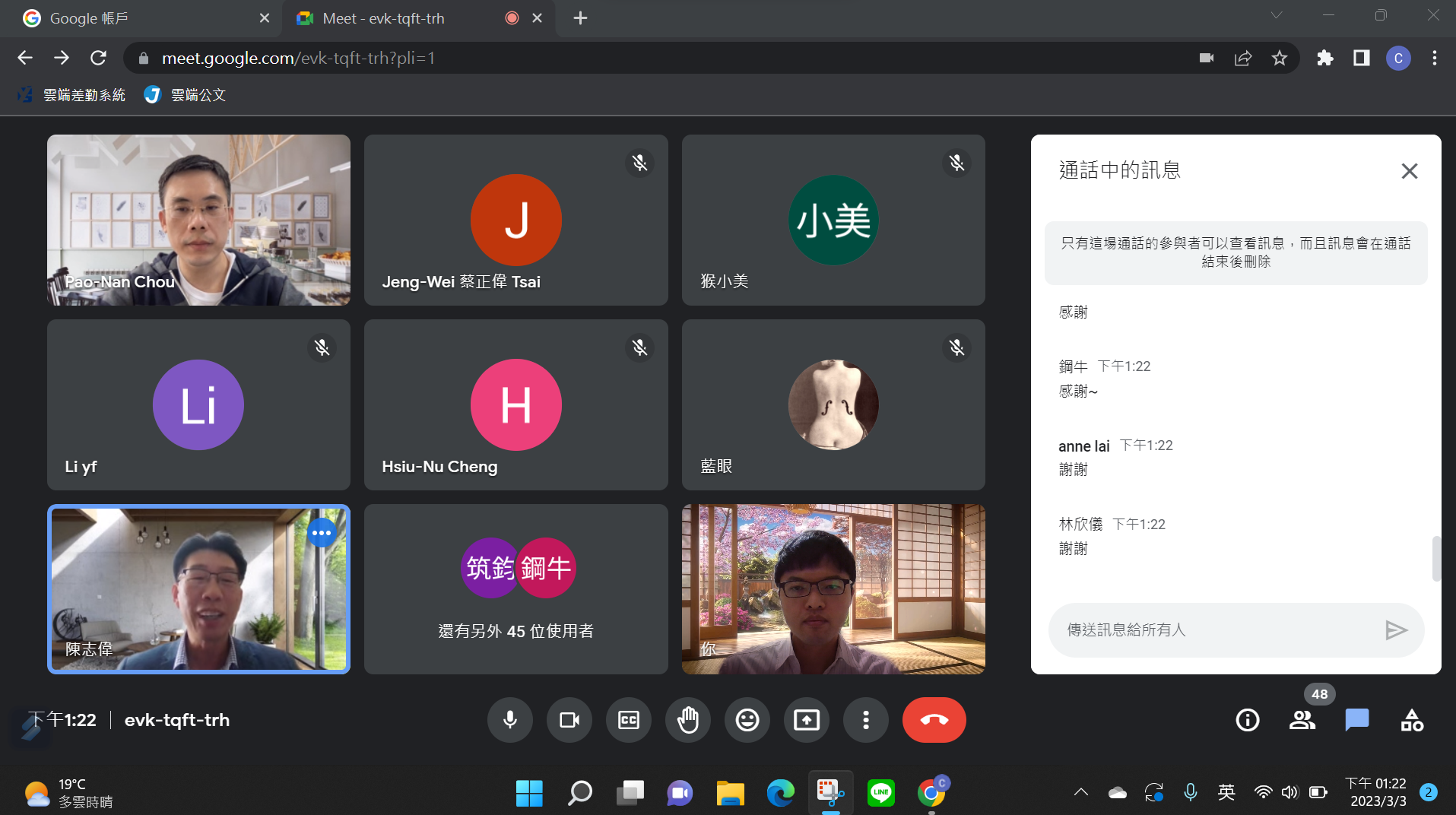Click the raise hand icon
Viewport: 1456px width, 815px height.
688,720
